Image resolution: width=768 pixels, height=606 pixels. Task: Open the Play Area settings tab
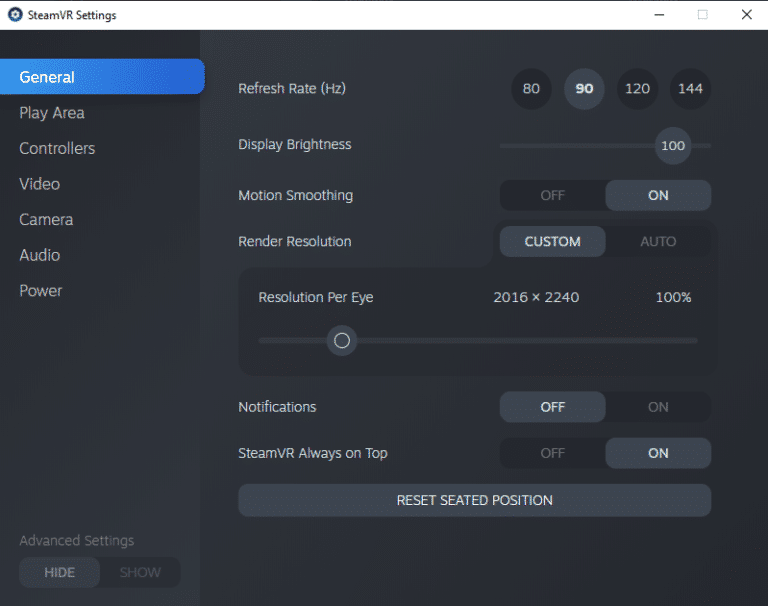52,113
